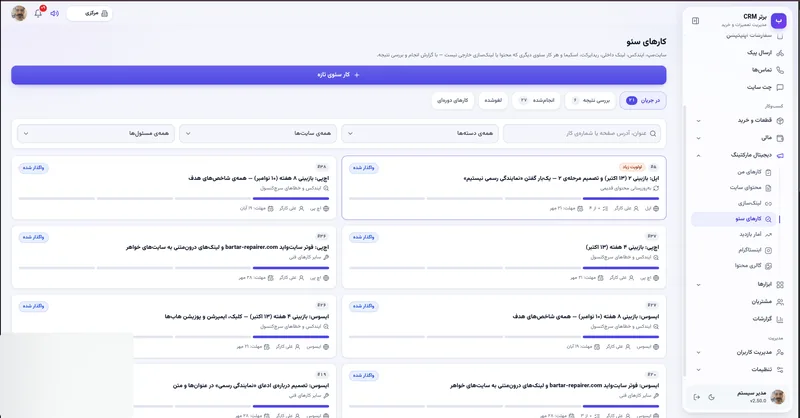
Task: Click the link icon for لینک‌سازی
Action: click(768, 204)
